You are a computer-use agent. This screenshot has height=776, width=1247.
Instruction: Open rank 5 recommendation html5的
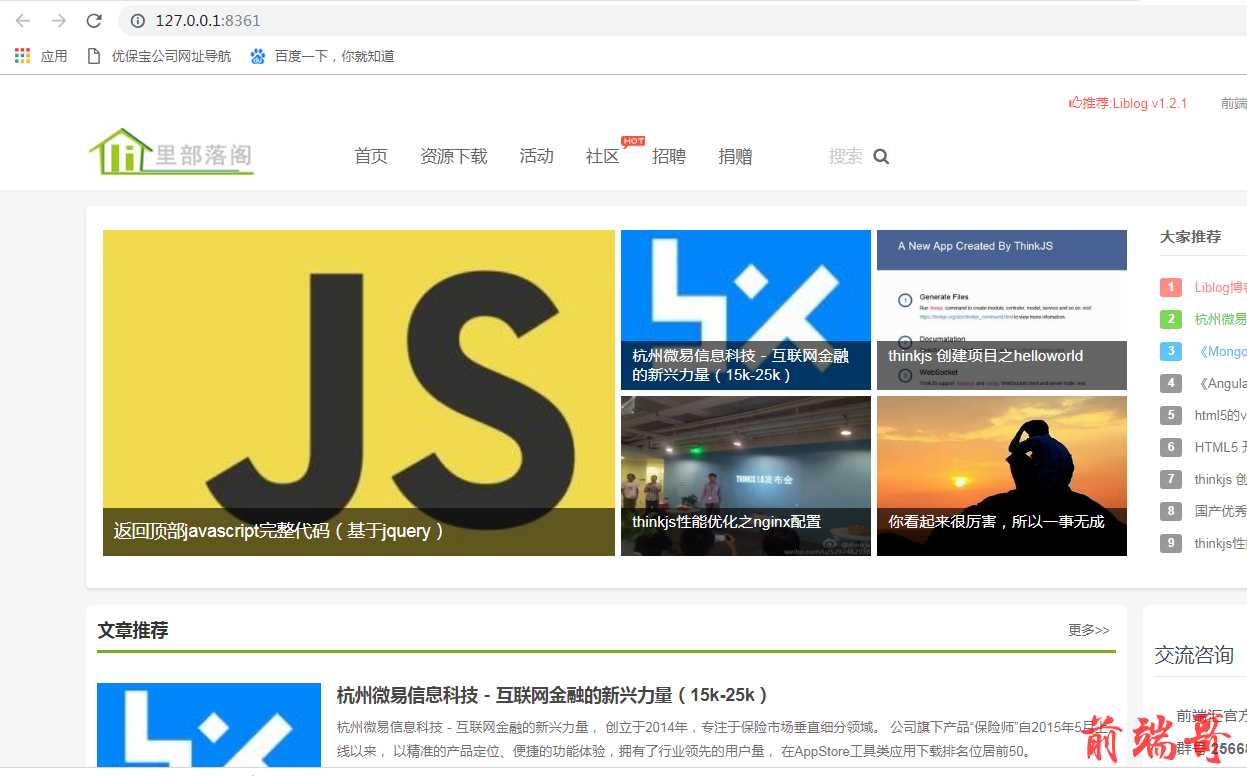(x=1220, y=415)
